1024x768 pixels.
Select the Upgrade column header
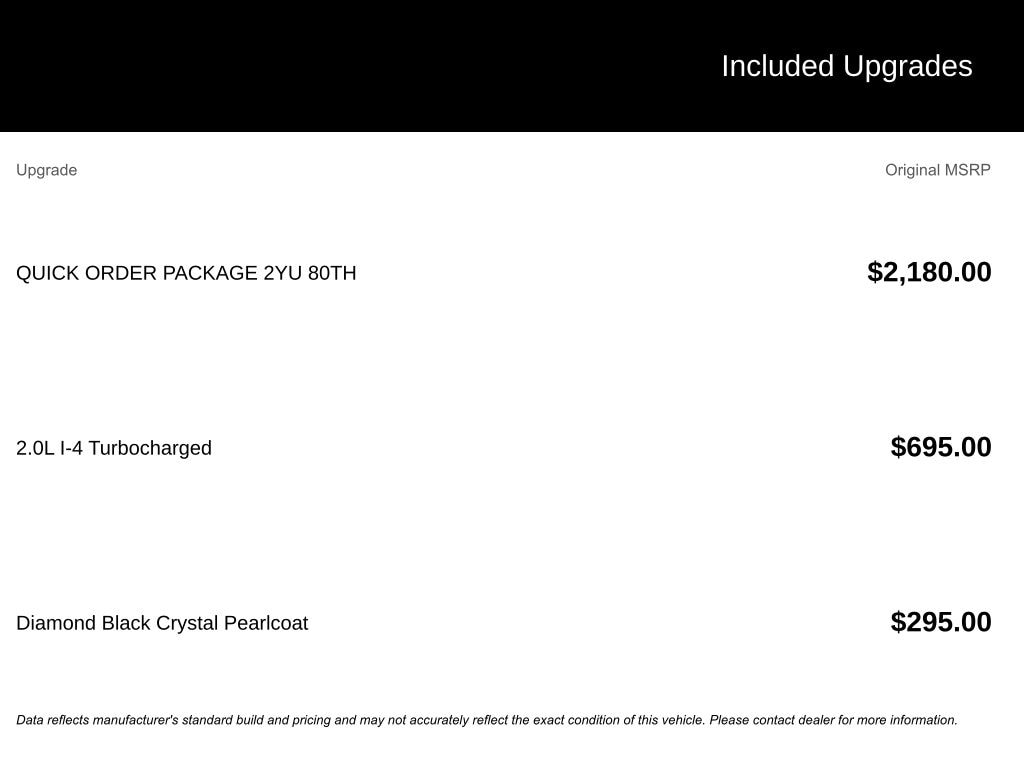[47, 170]
